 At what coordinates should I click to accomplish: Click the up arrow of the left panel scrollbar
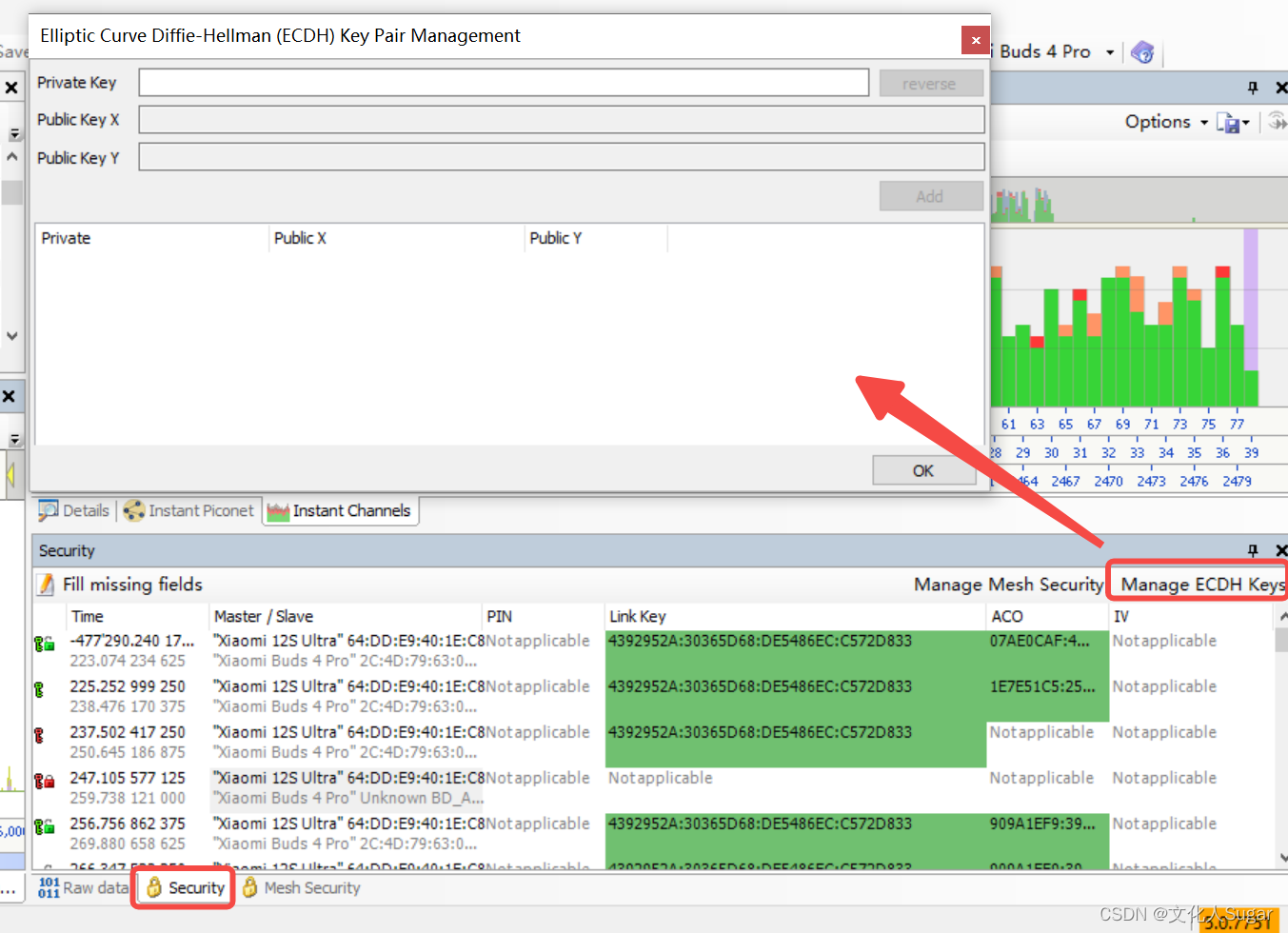click(12, 156)
